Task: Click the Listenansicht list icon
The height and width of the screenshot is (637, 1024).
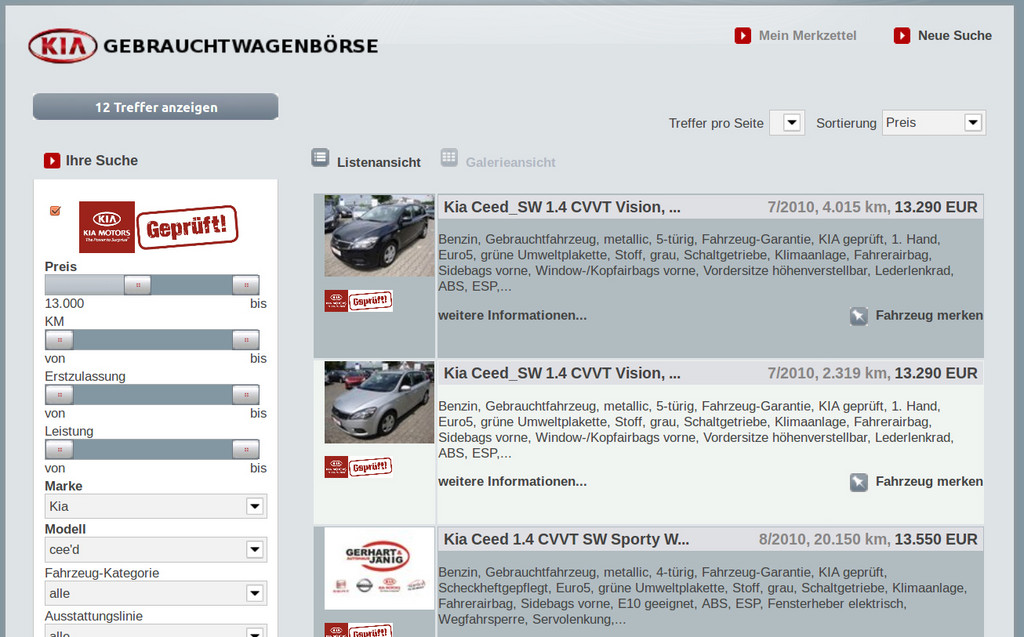Action: [x=320, y=157]
